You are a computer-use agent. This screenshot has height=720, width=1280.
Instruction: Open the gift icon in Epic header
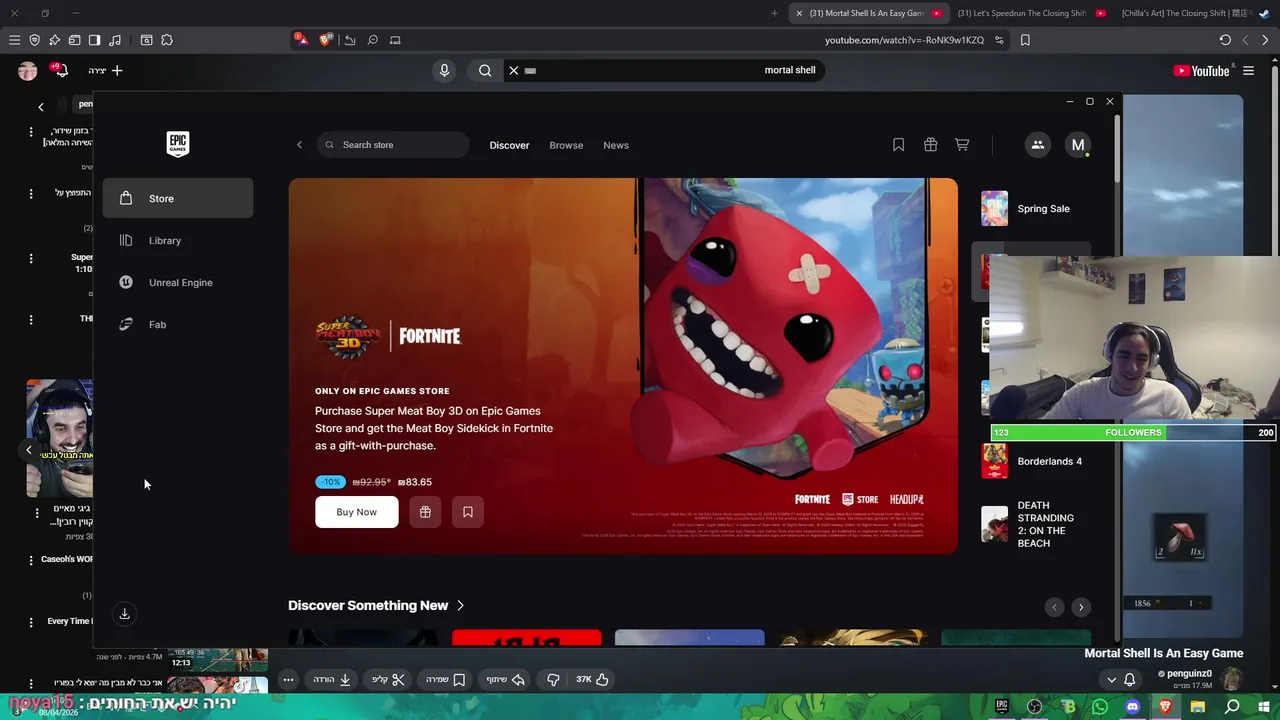click(930, 145)
